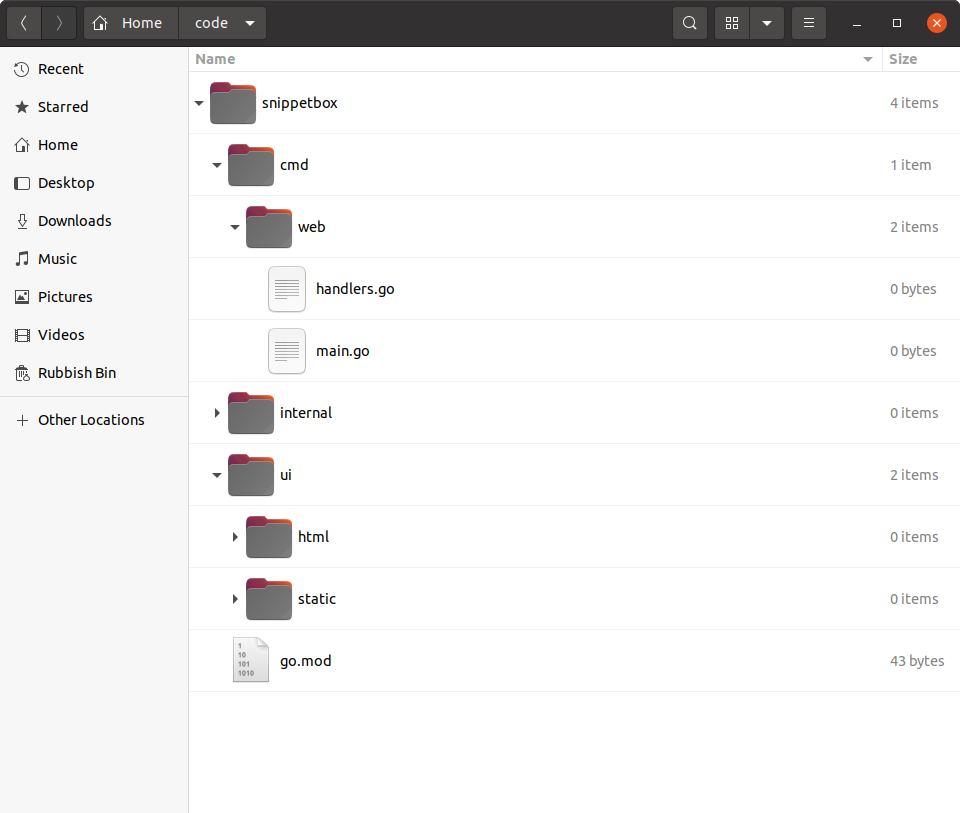The height and width of the screenshot is (813, 960).
Task: Open view options dropdown arrow
Action: coord(766,23)
